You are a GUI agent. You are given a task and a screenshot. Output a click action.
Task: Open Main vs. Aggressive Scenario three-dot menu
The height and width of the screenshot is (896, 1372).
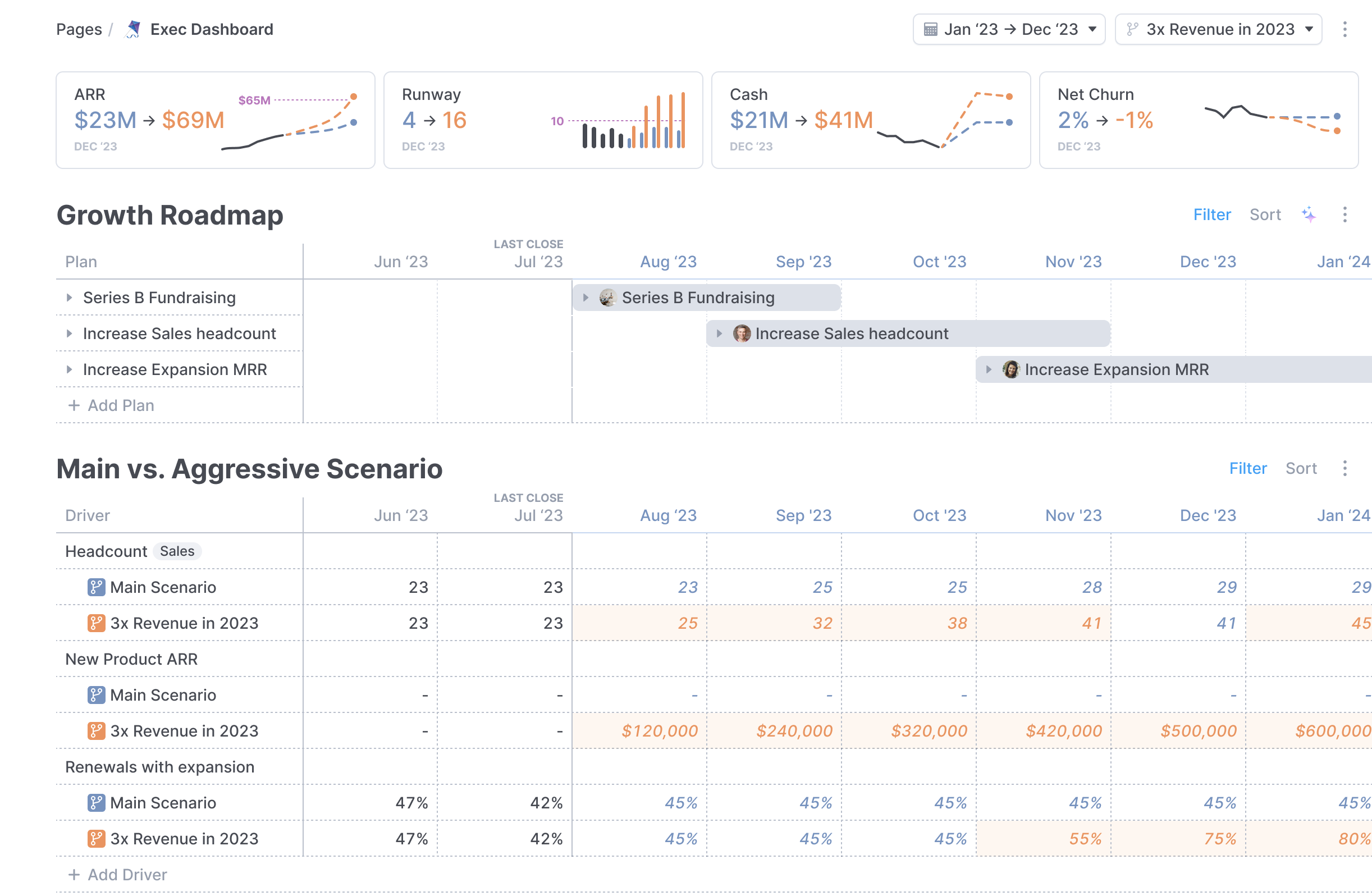1344,468
